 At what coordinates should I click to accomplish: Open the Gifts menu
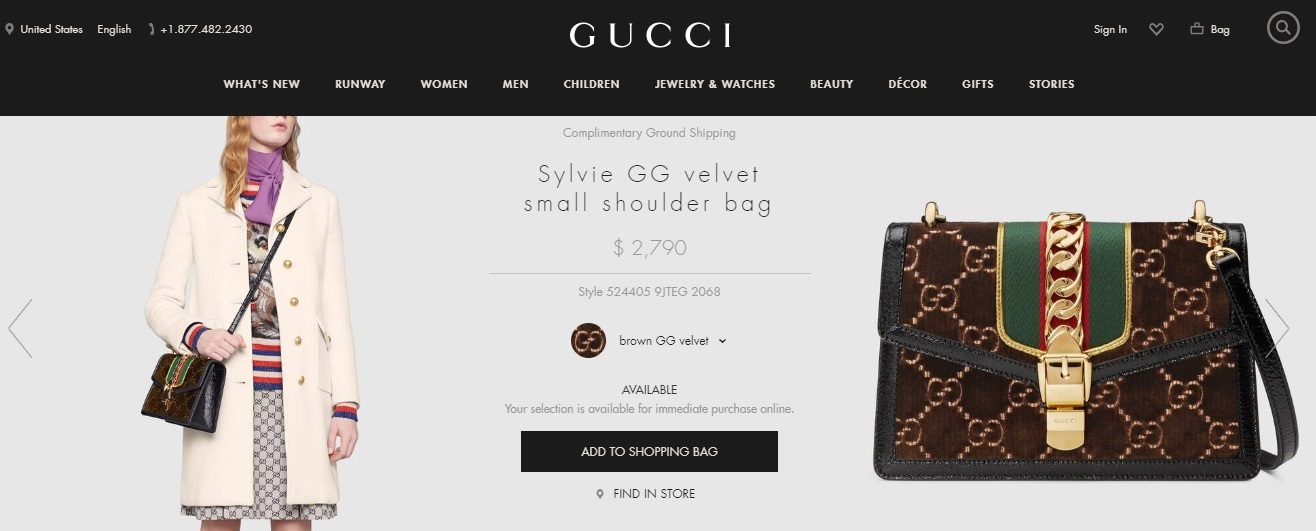click(x=978, y=84)
